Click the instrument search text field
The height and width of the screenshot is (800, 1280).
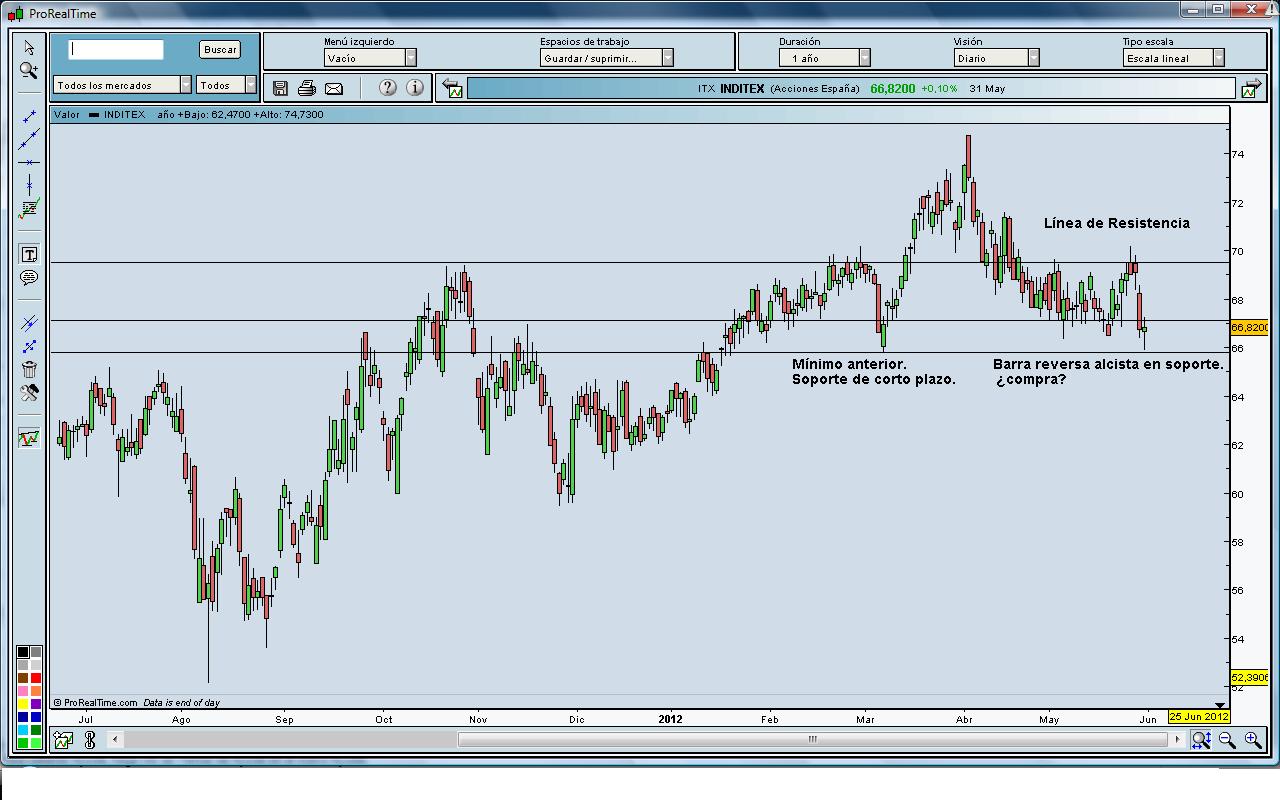[116, 50]
